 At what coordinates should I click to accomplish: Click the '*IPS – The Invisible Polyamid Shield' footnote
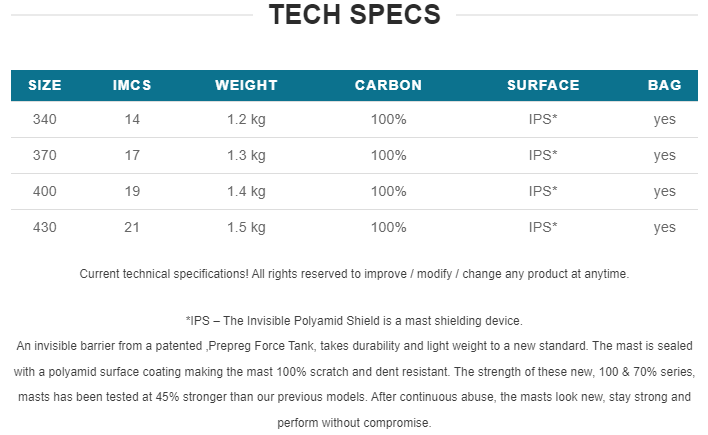(354, 321)
